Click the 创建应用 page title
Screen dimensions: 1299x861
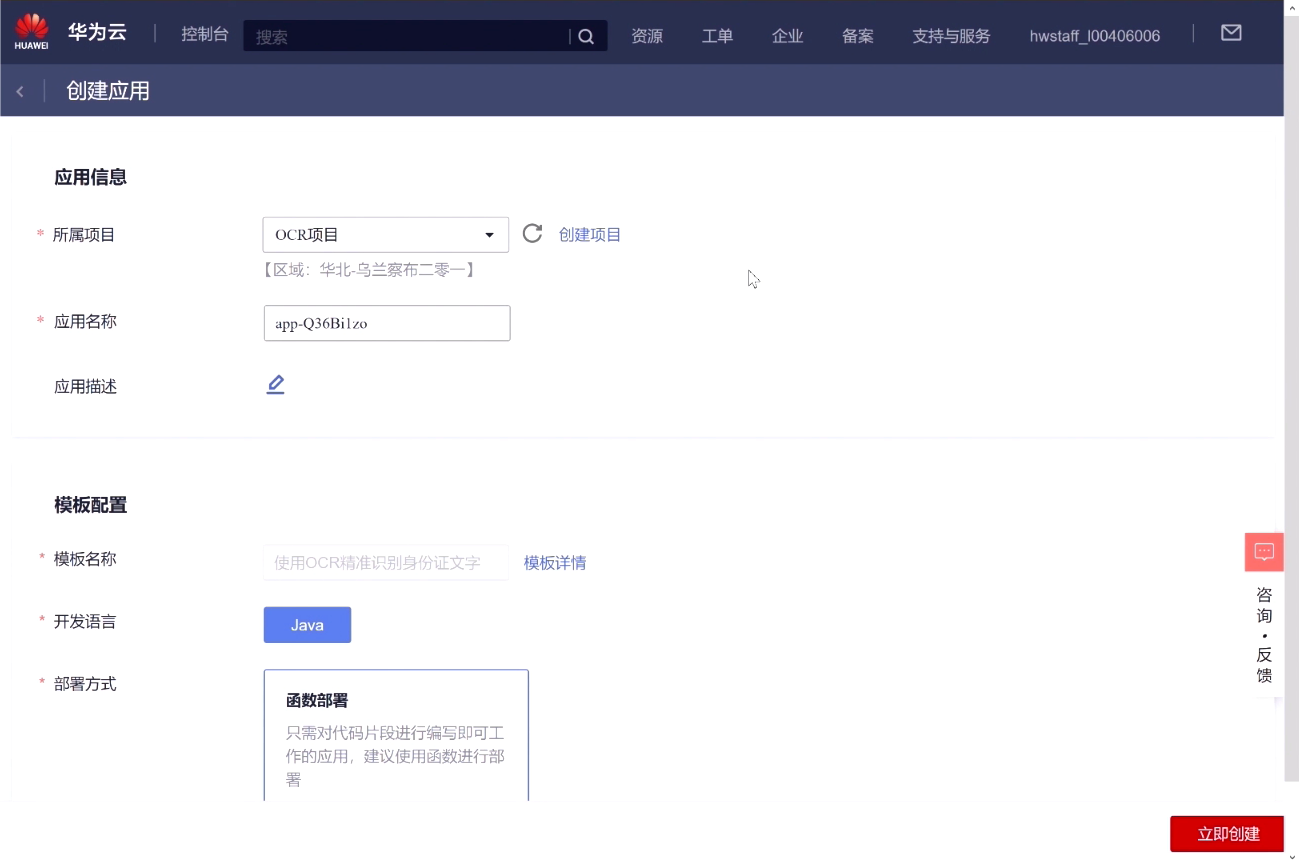108,92
